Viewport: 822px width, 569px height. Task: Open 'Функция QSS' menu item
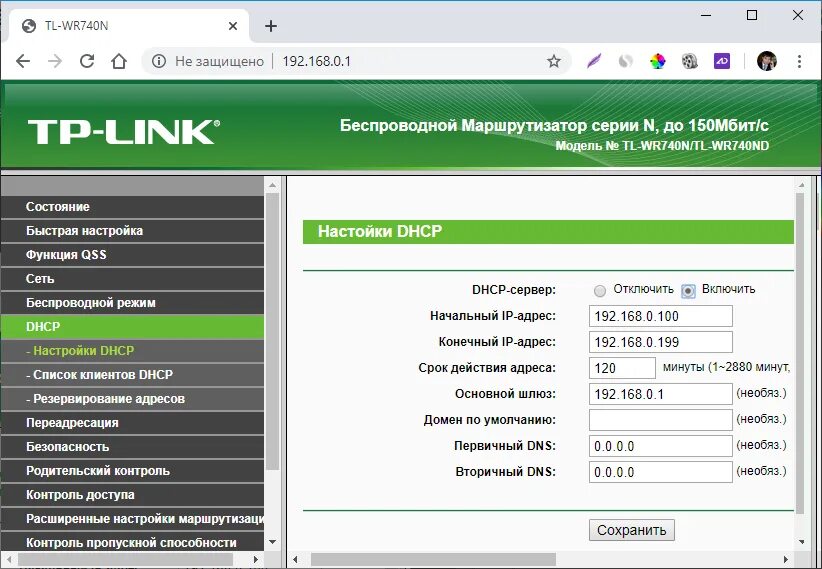[132, 255]
